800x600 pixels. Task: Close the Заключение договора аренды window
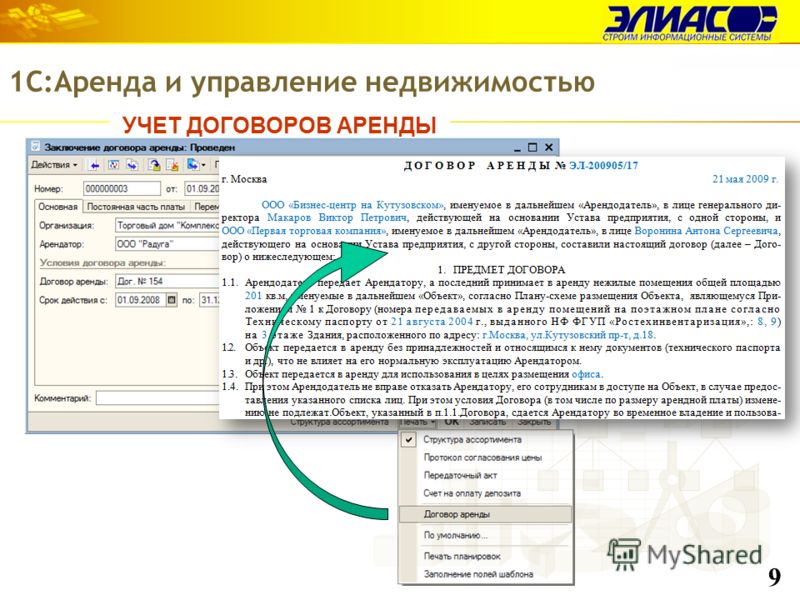[x=549, y=147]
